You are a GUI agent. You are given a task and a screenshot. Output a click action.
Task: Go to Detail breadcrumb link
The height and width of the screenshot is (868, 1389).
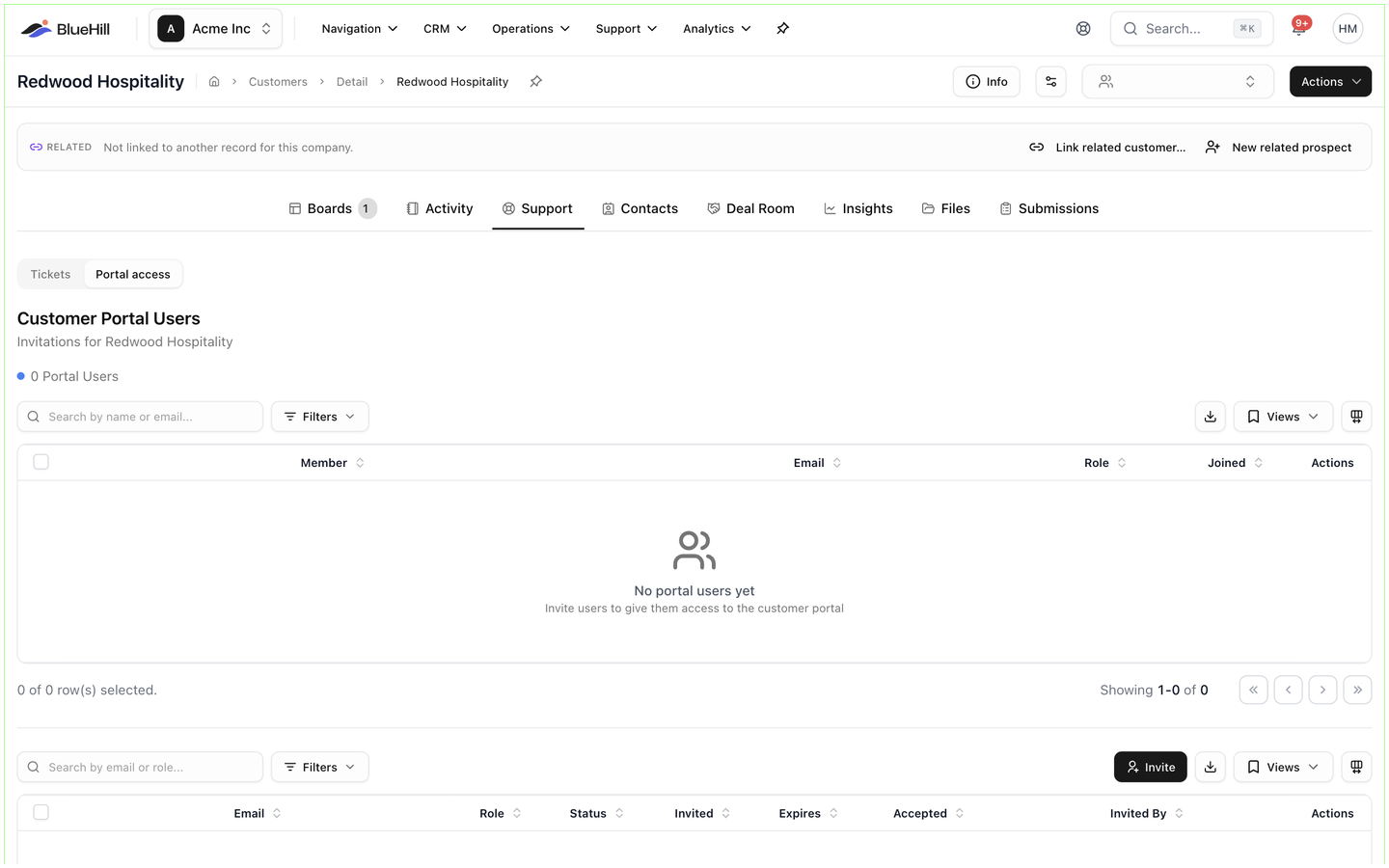352,82
